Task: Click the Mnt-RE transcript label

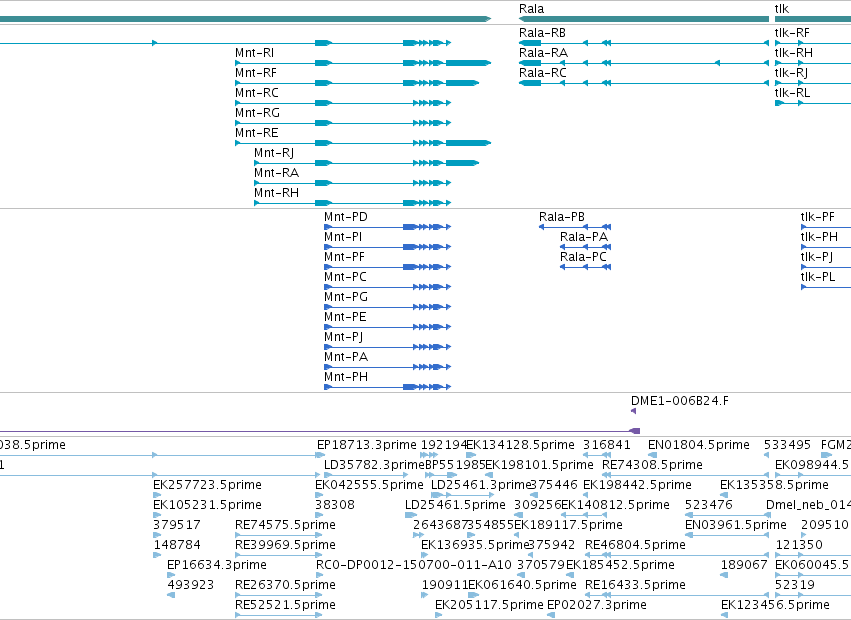Action: [x=257, y=134]
